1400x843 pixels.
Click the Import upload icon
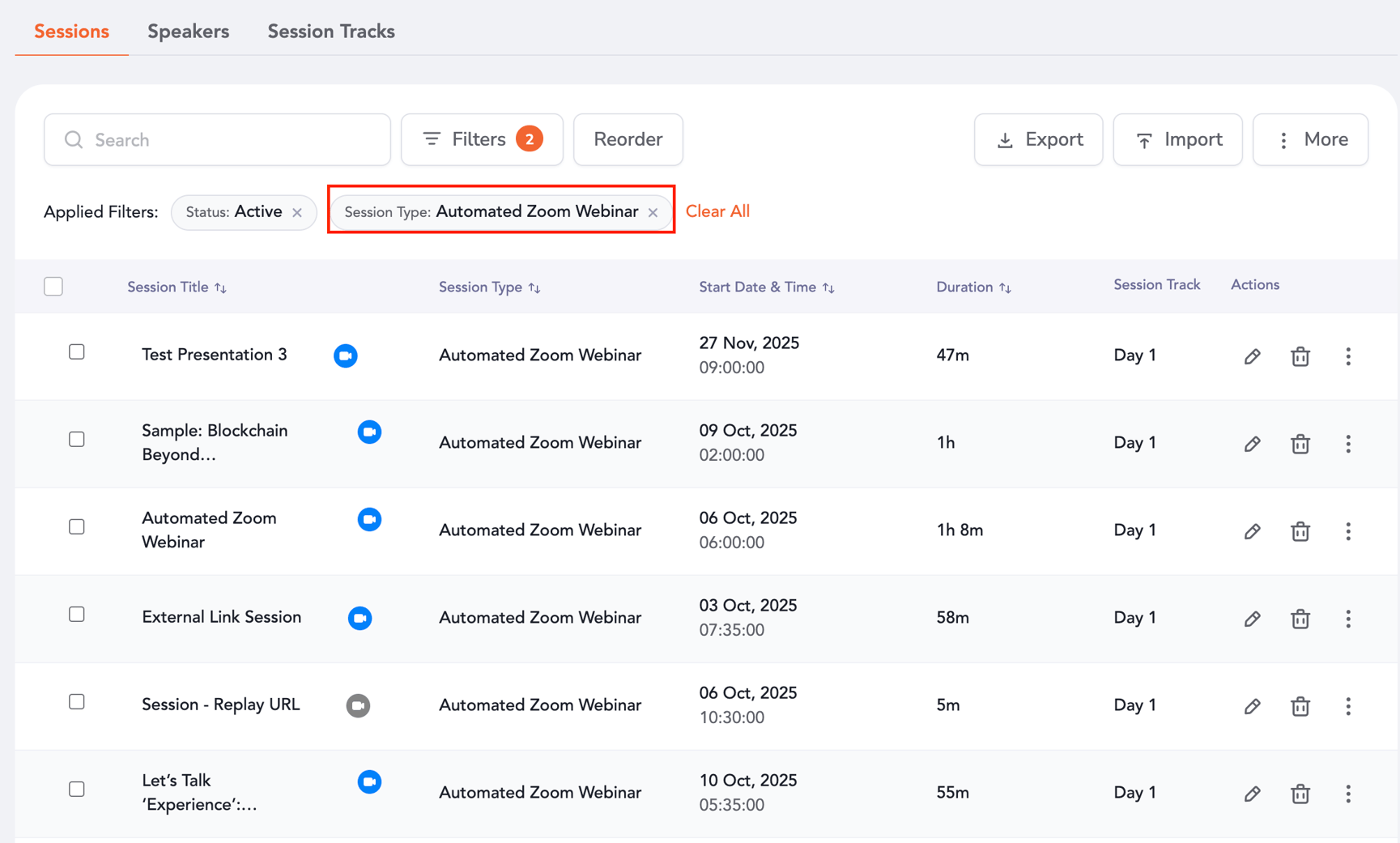(1144, 139)
